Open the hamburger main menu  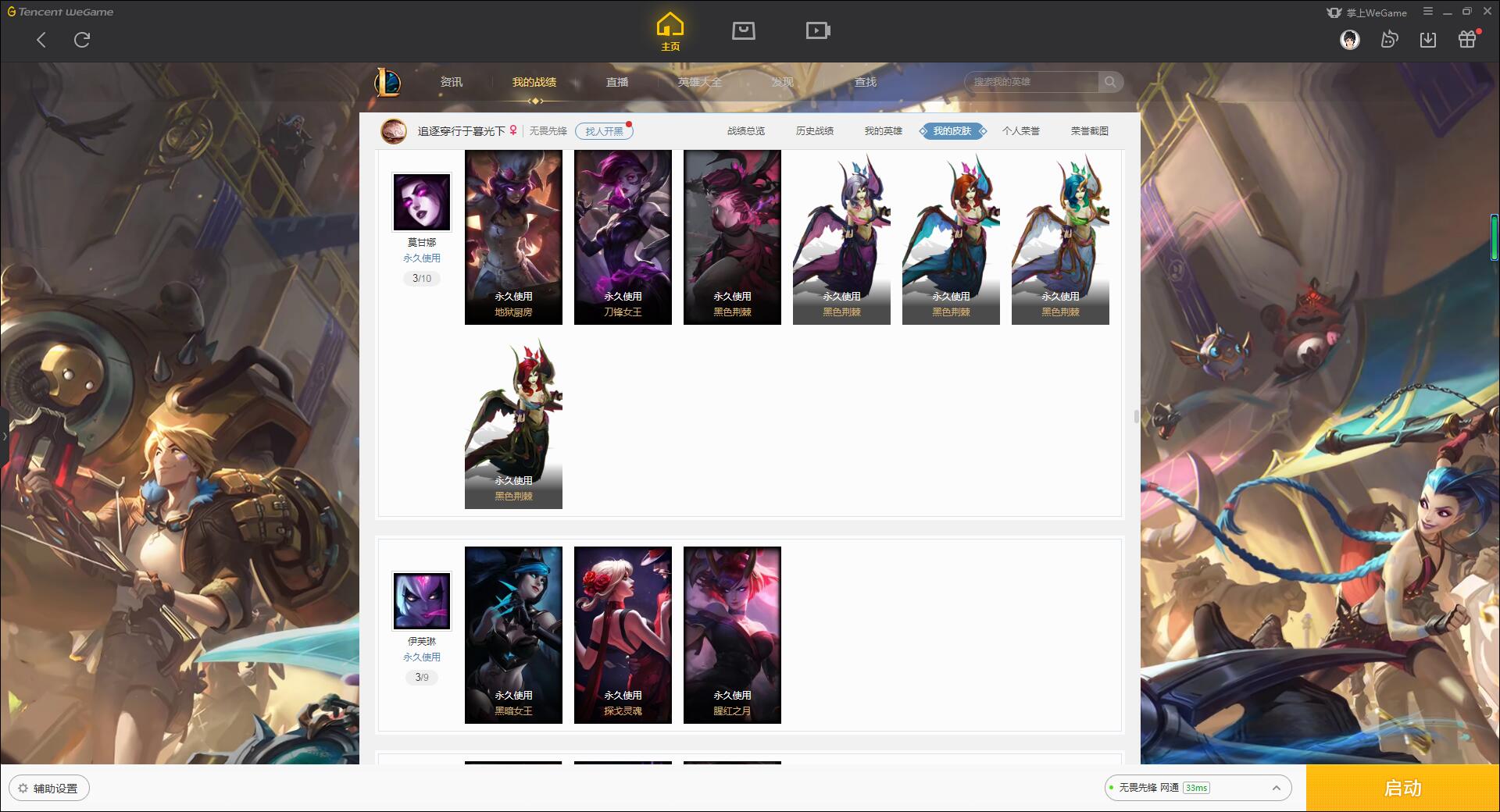[x=1428, y=12]
